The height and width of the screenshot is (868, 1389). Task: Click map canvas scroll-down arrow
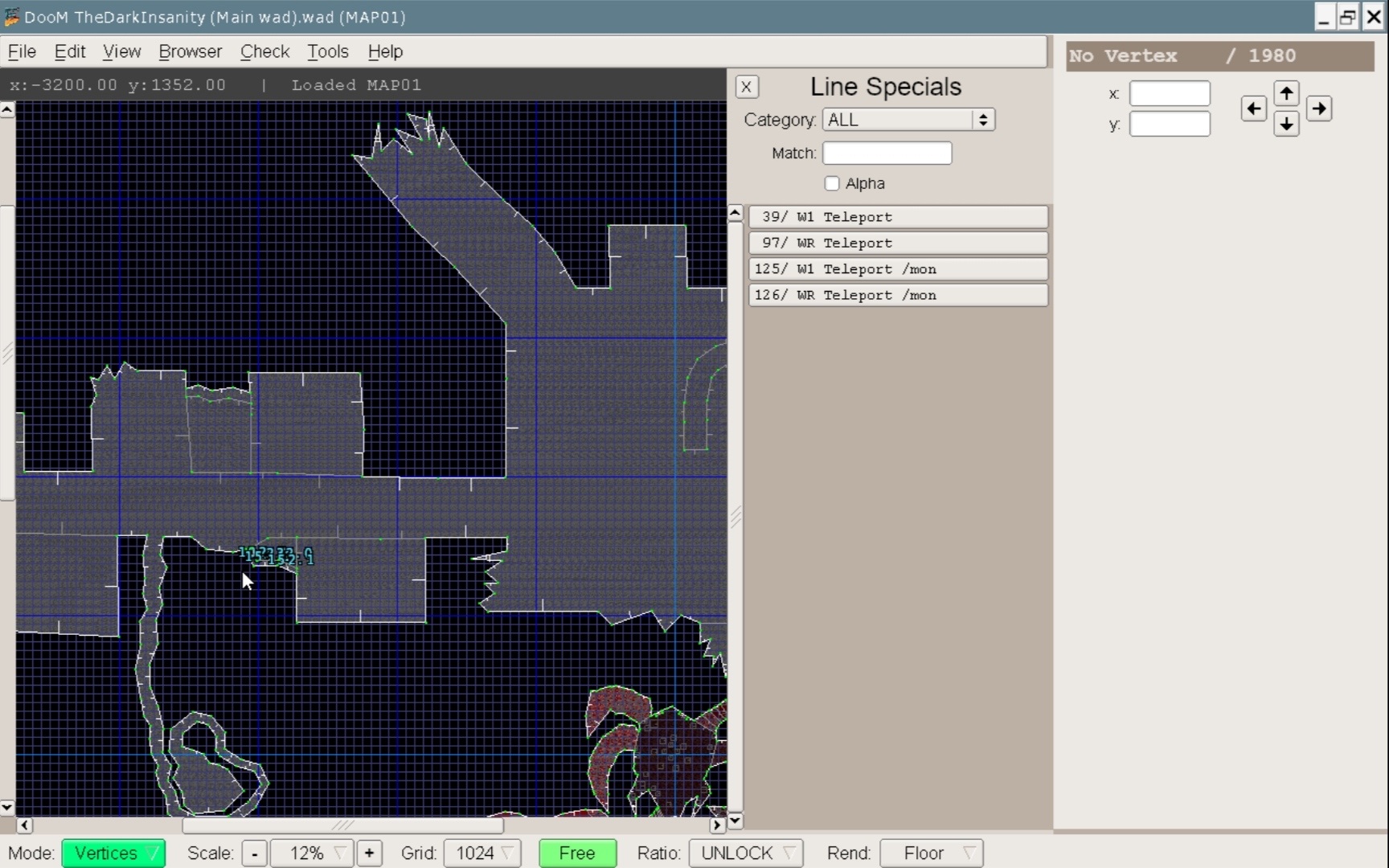coord(7,807)
